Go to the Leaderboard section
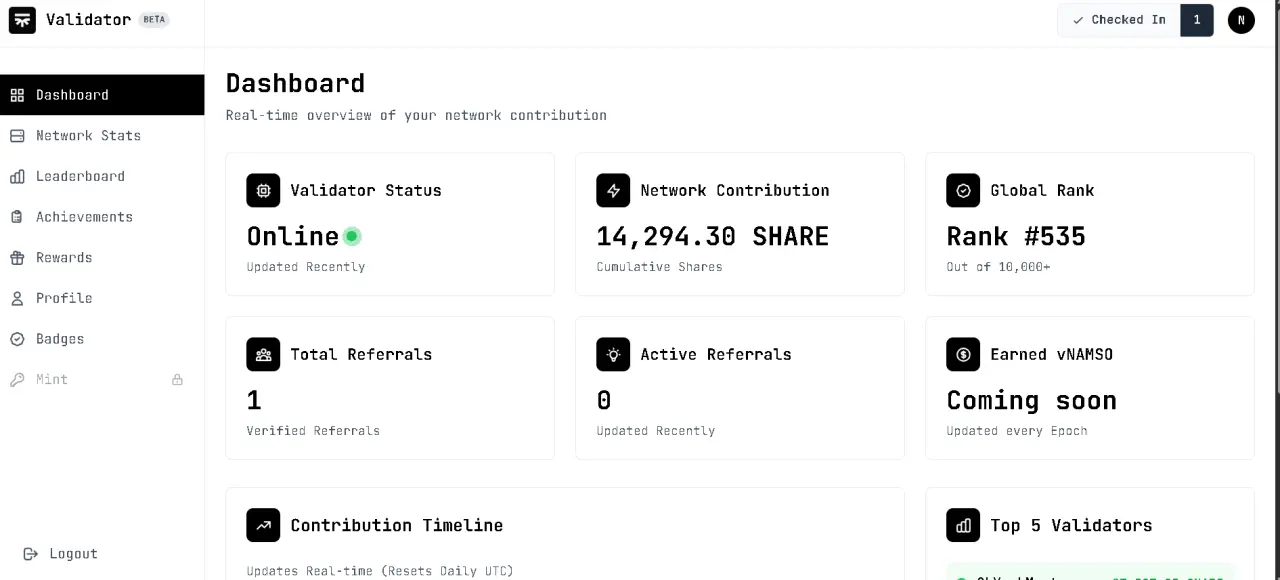 (x=102, y=176)
